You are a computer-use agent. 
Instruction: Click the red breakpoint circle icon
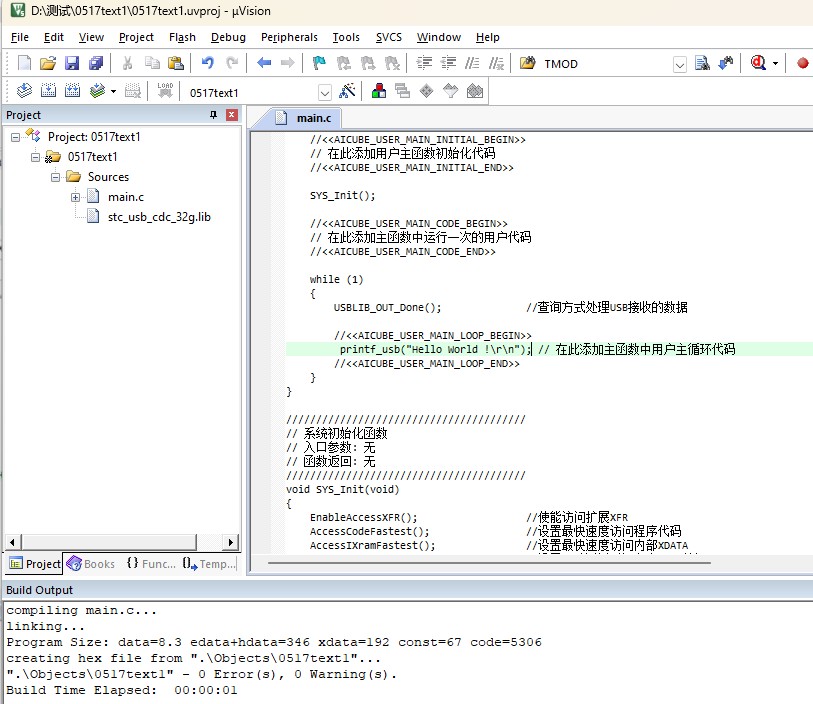pos(802,63)
